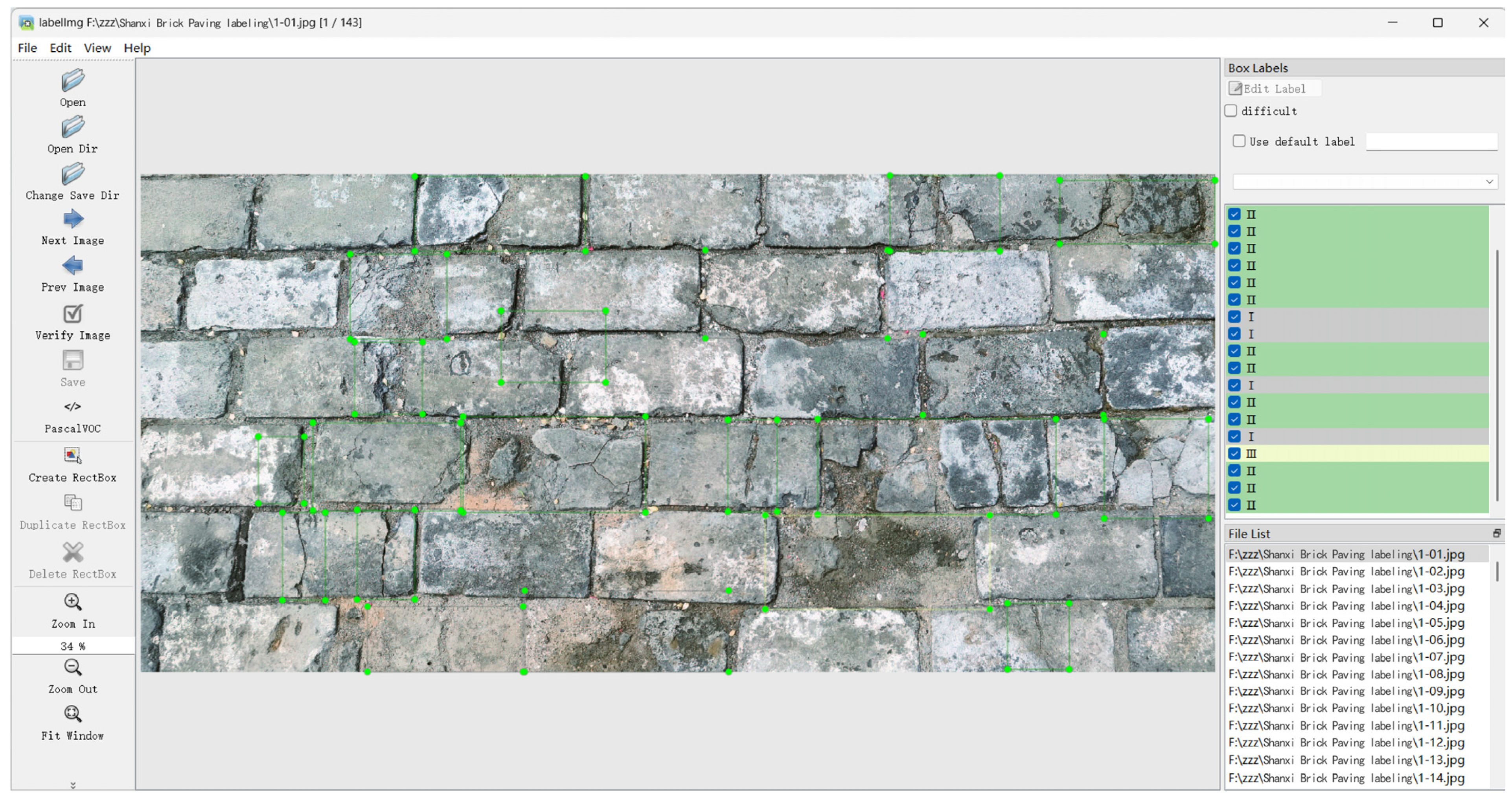Select file 1-07.jpg in File List

coord(1357,657)
